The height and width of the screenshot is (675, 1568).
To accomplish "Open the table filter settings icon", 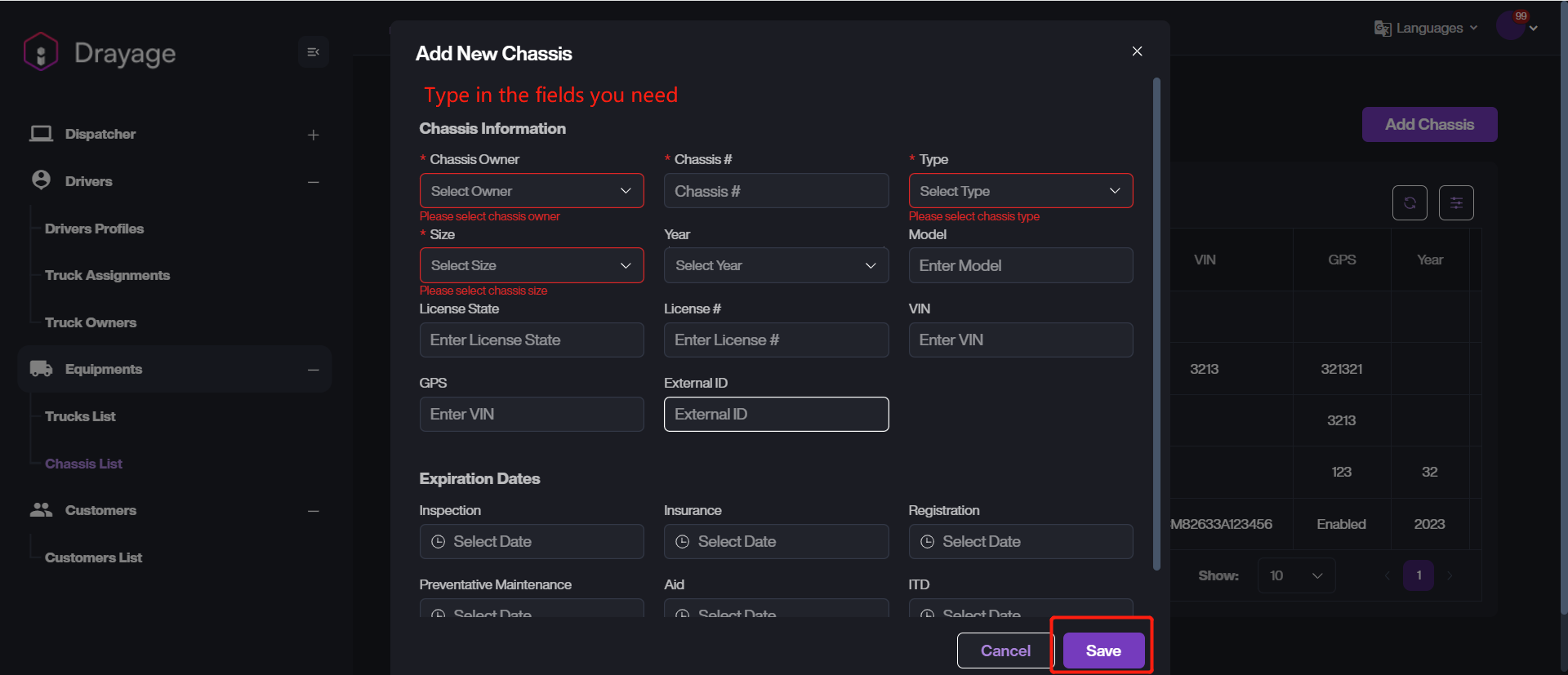I will (1455, 203).
